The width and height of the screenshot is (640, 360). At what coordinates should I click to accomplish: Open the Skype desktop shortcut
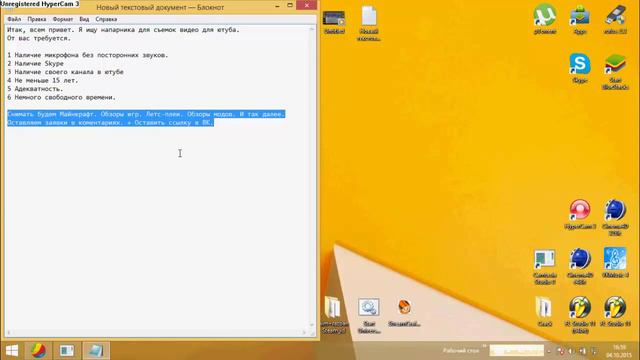580,68
